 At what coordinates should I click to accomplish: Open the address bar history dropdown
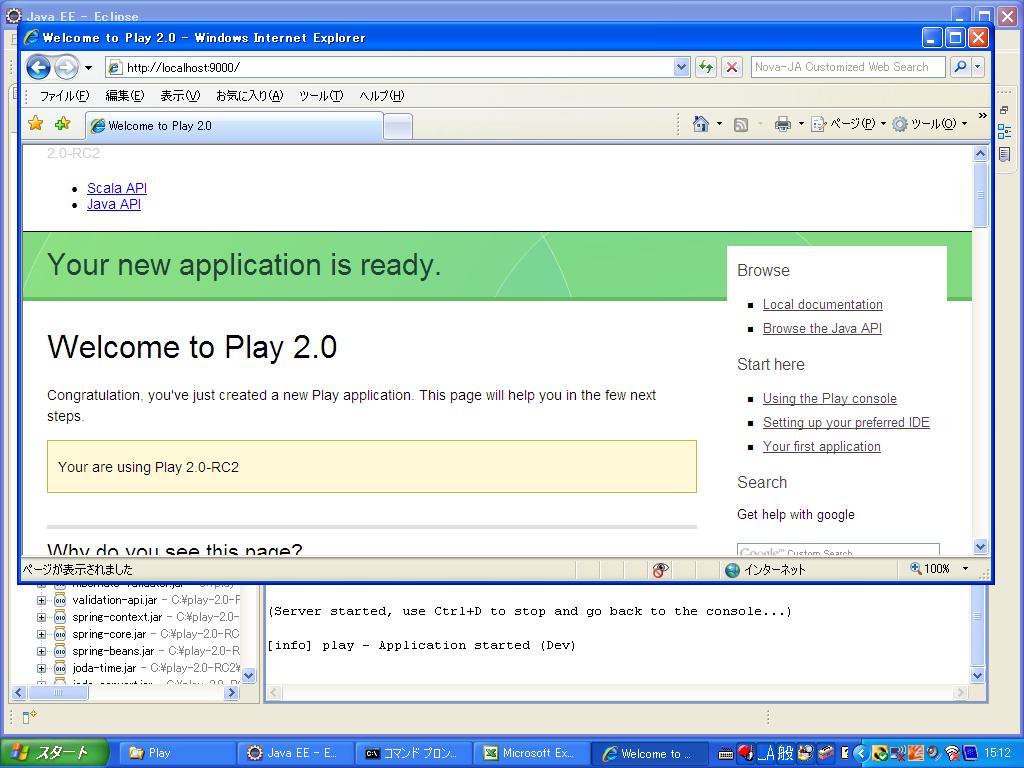[682, 67]
